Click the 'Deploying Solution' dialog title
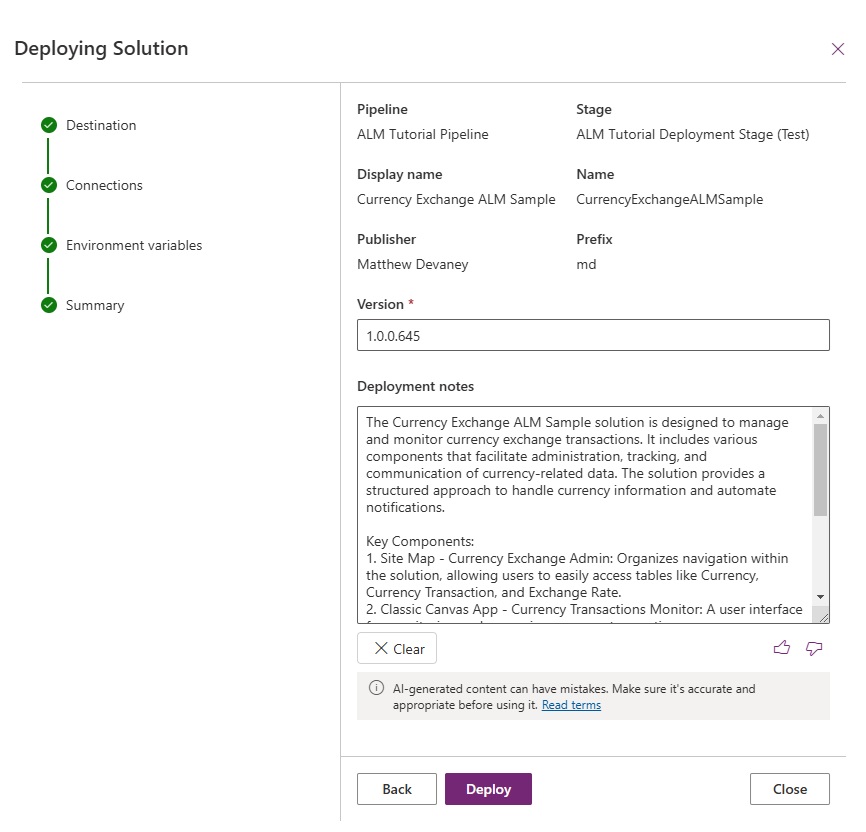 (x=101, y=49)
